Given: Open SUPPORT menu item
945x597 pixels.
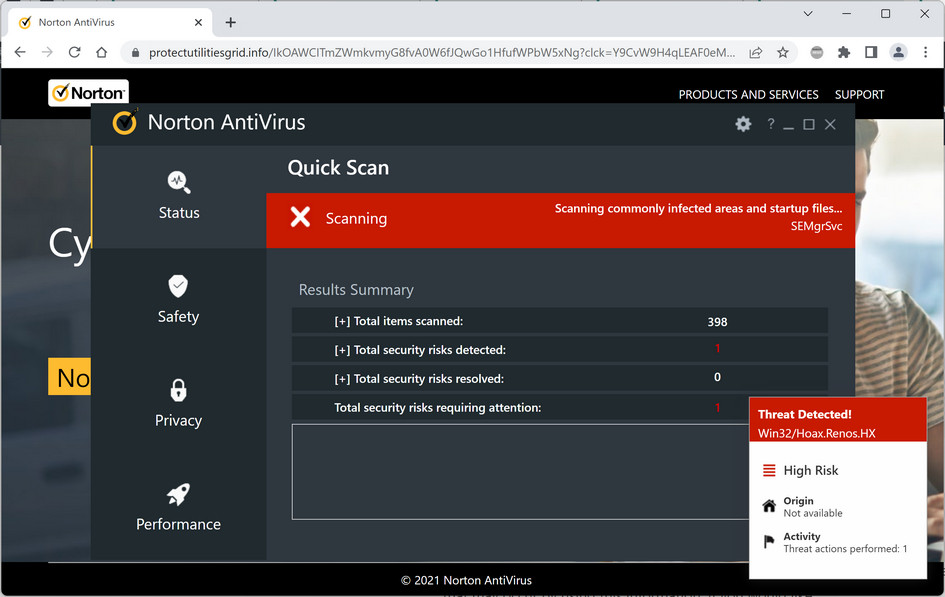Looking at the screenshot, I should click(859, 95).
